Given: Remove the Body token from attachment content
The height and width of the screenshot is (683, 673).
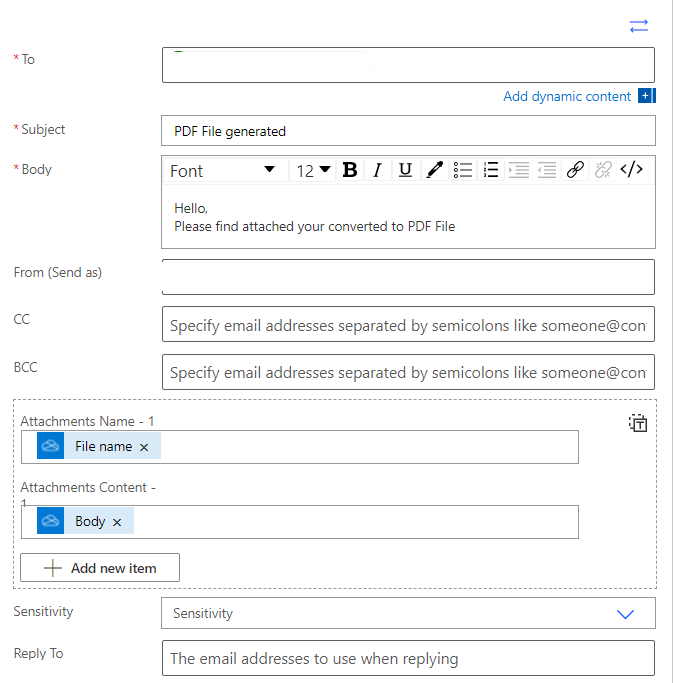Looking at the screenshot, I should 117,522.
